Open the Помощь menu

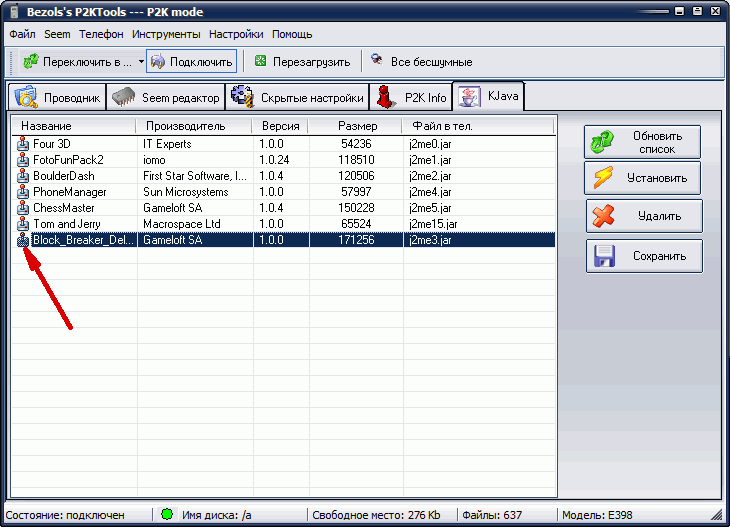click(292, 34)
